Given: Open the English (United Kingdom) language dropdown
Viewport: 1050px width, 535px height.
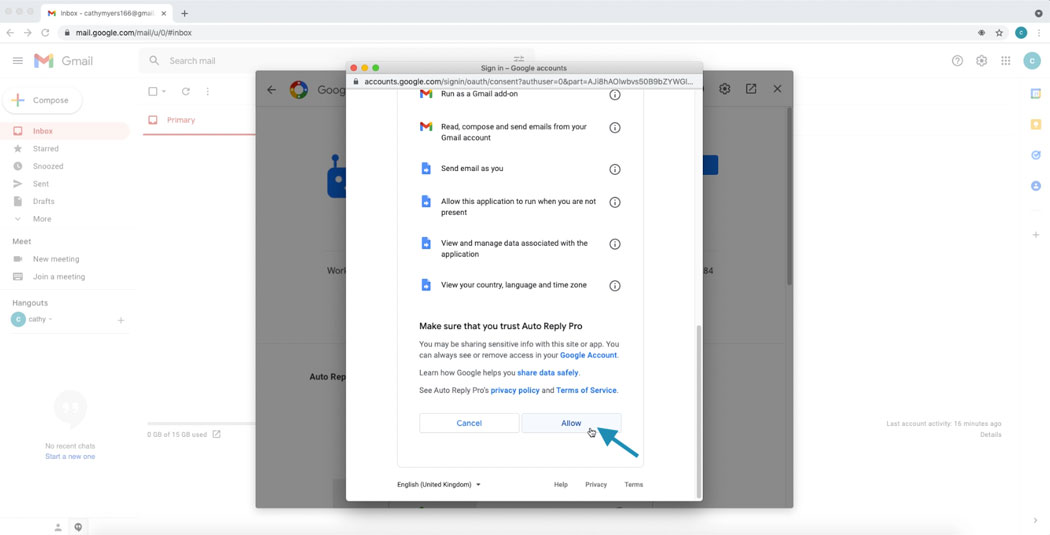Looking at the screenshot, I should [x=439, y=485].
